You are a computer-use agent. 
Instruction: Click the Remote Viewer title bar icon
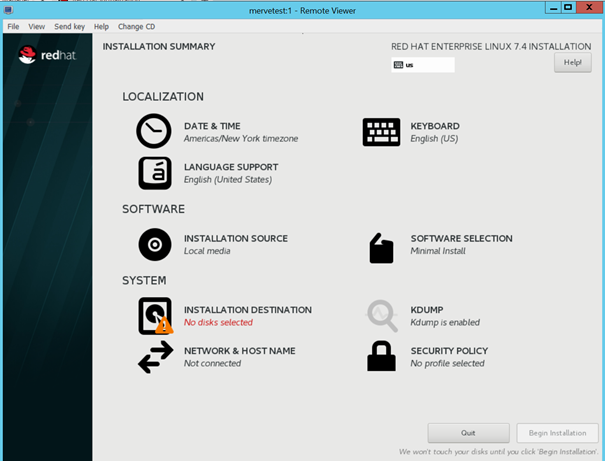[x=8, y=10]
